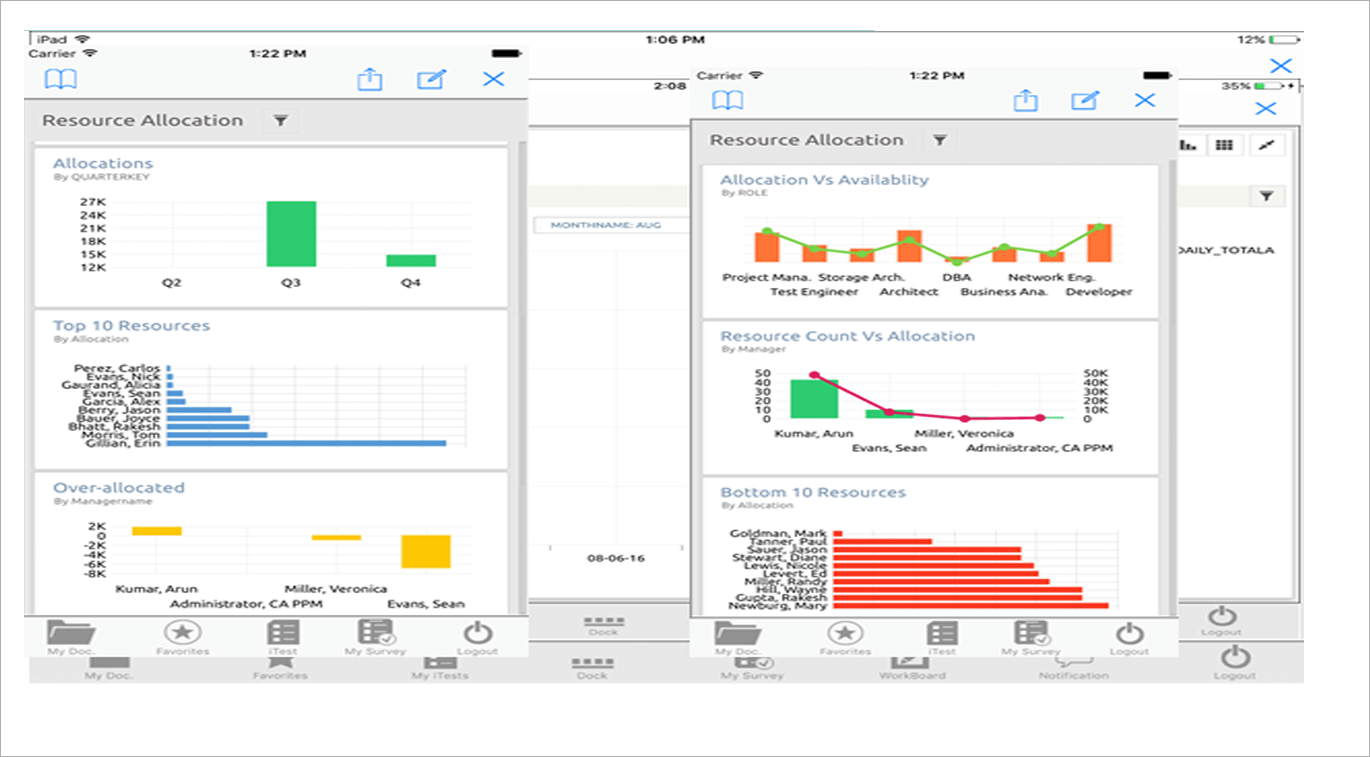Expand the Dock at screen bottom
The image size is (1370, 757).
[592, 665]
